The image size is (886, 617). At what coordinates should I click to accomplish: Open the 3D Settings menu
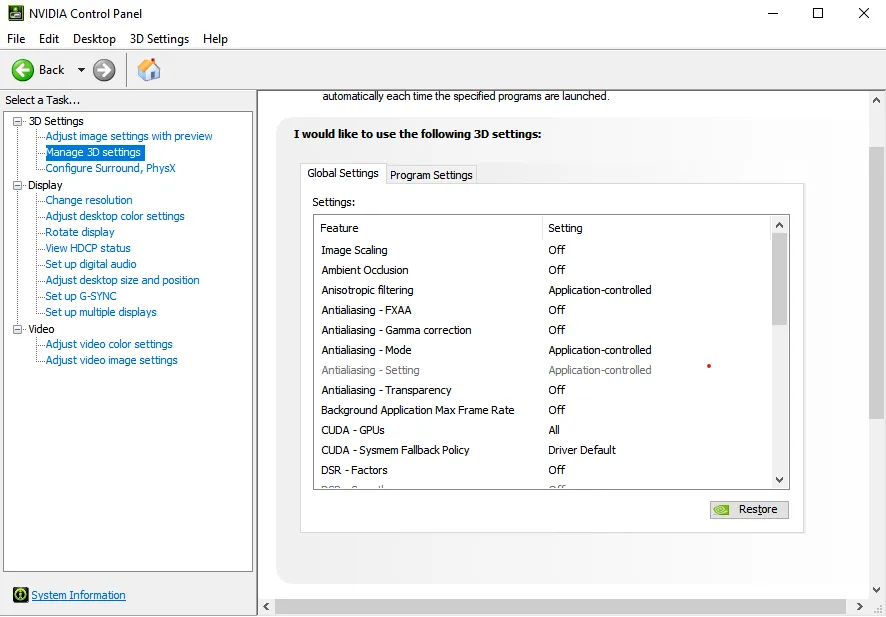(x=159, y=39)
